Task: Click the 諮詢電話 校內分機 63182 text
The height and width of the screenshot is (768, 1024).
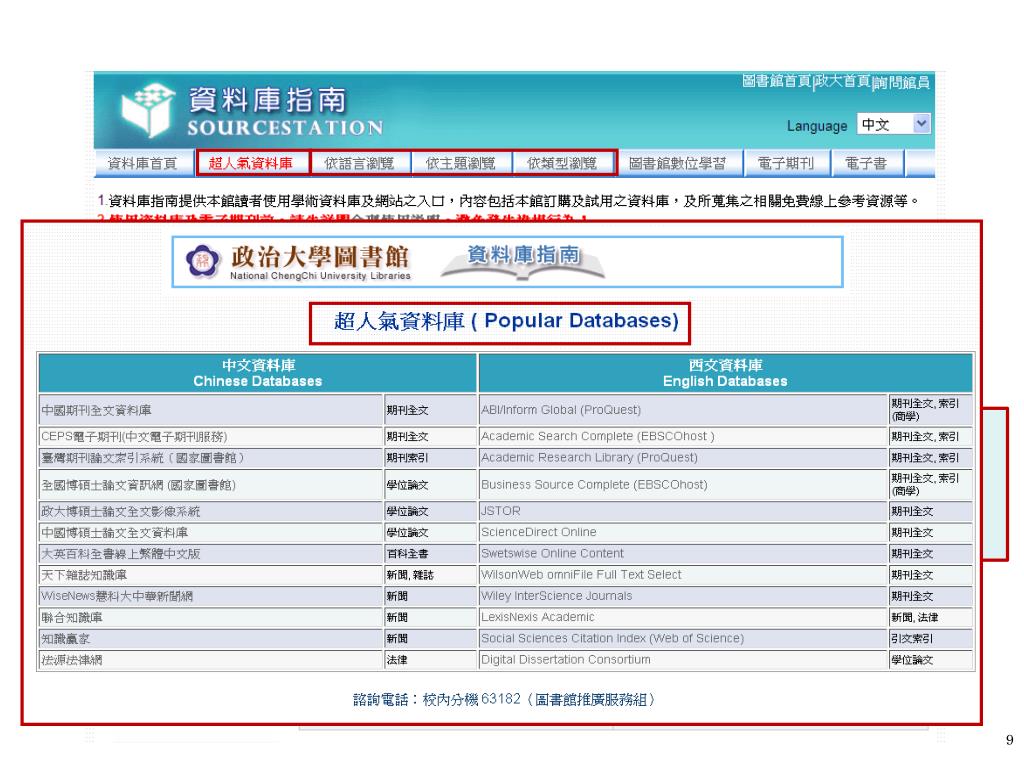Action: point(504,699)
